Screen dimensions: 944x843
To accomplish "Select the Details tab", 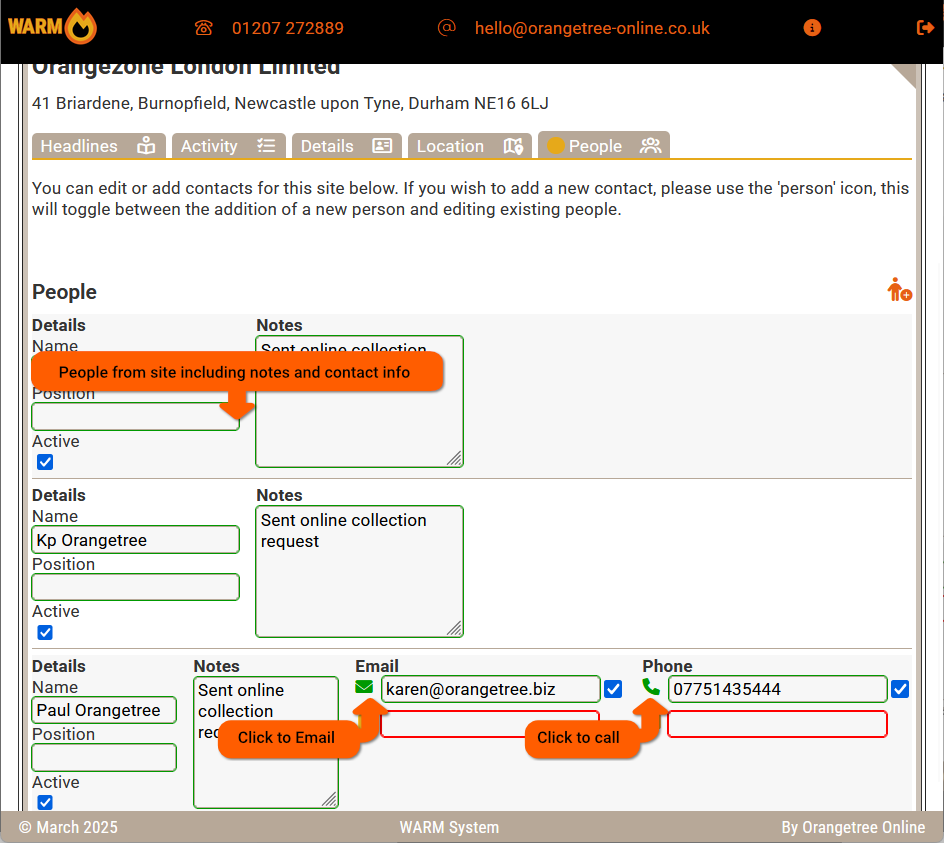I will tap(345, 146).
